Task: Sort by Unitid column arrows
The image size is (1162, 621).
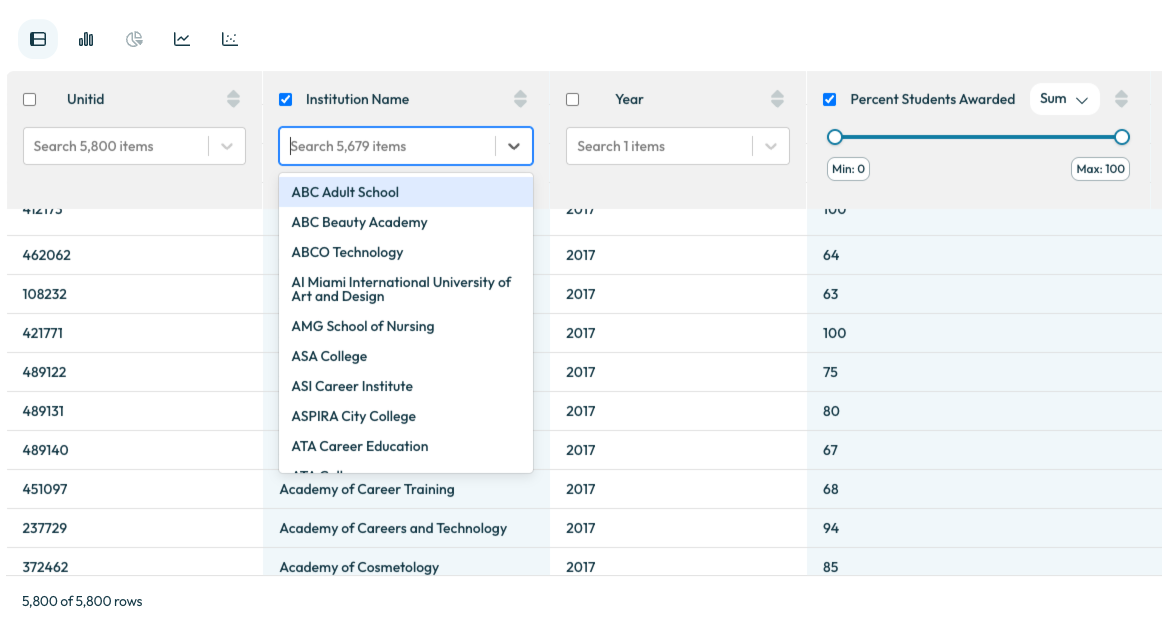Action: (233, 99)
